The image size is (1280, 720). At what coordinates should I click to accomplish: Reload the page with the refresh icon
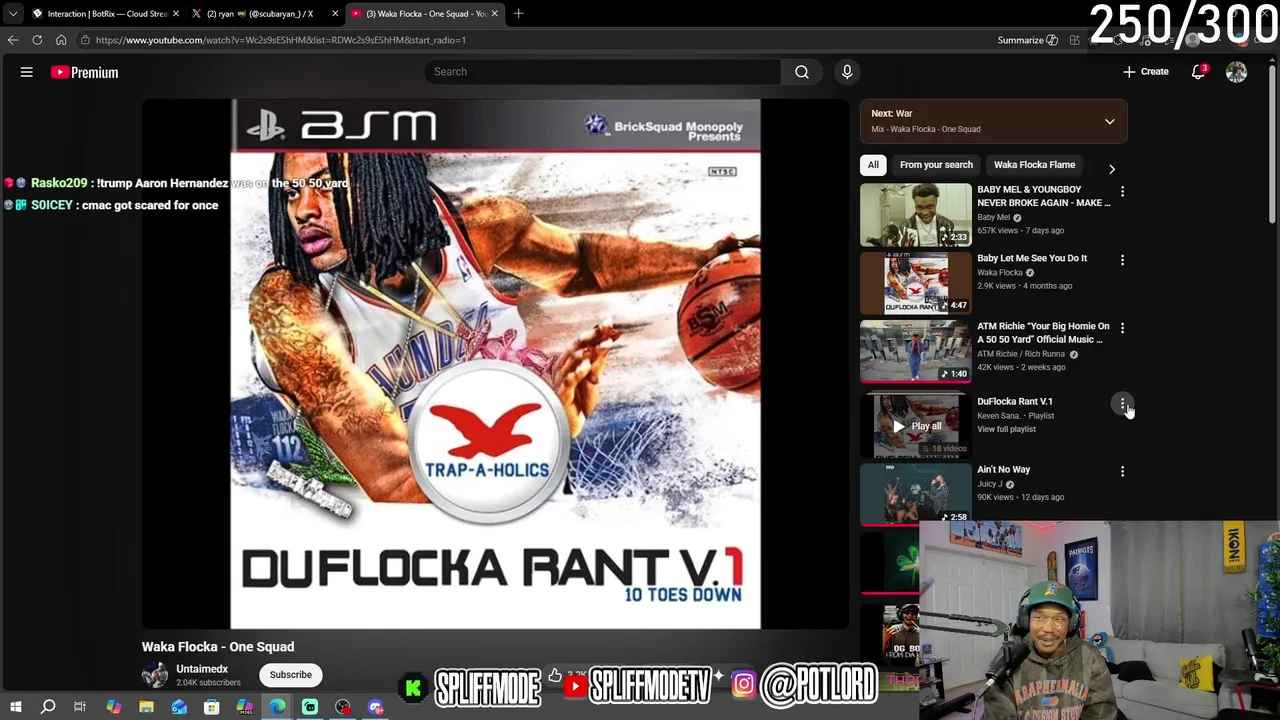(37, 40)
